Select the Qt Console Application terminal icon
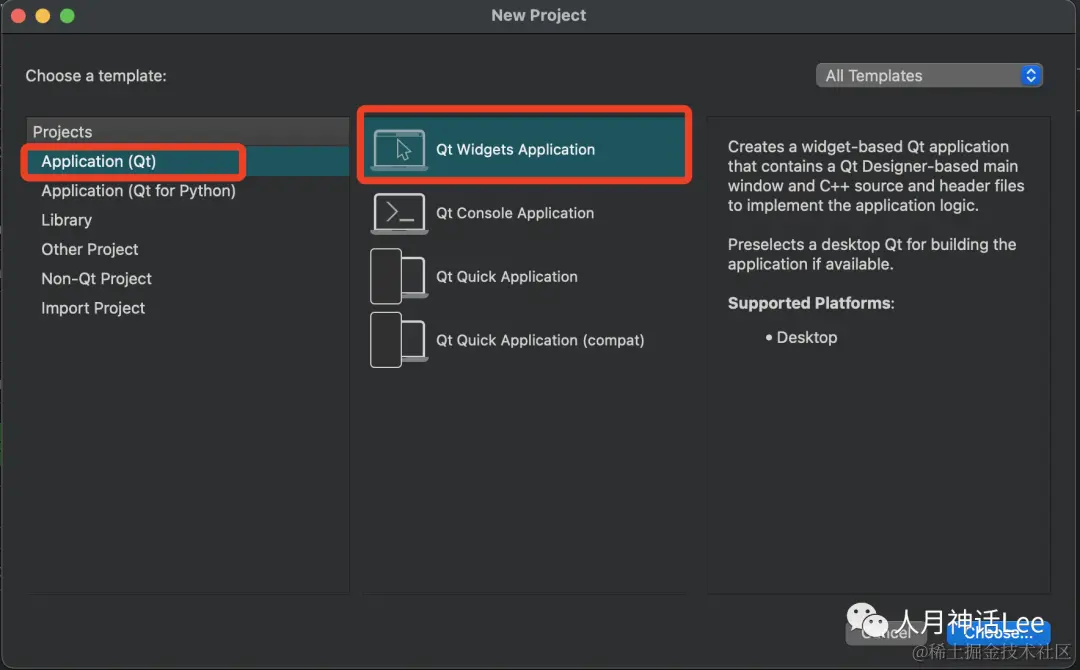The height and width of the screenshot is (670, 1080). [399, 213]
